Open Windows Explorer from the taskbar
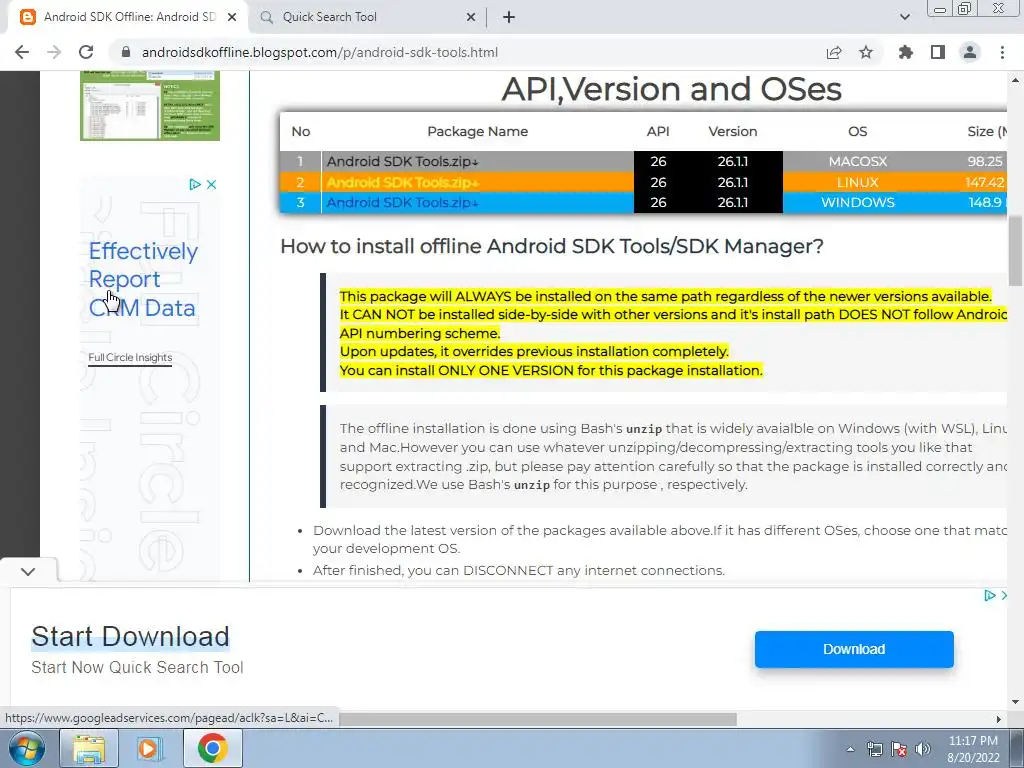 (x=89, y=748)
